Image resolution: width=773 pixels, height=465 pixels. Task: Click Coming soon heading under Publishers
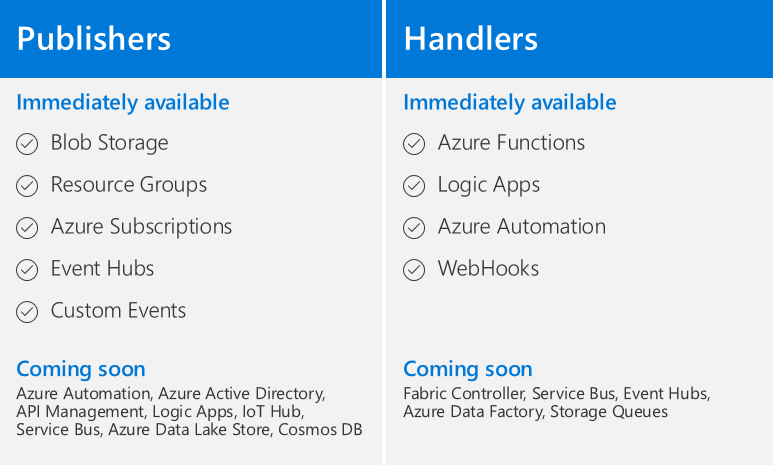point(81,369)
